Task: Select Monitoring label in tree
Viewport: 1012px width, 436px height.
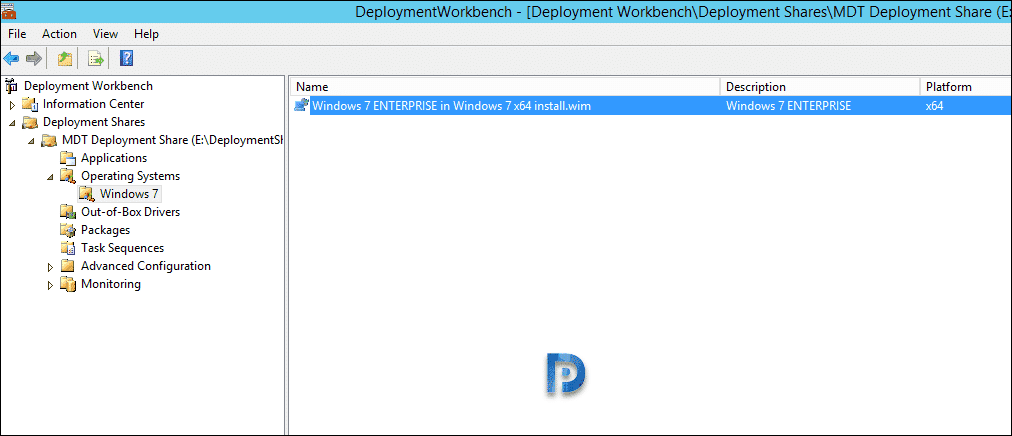Action: (x=111, y=284)
